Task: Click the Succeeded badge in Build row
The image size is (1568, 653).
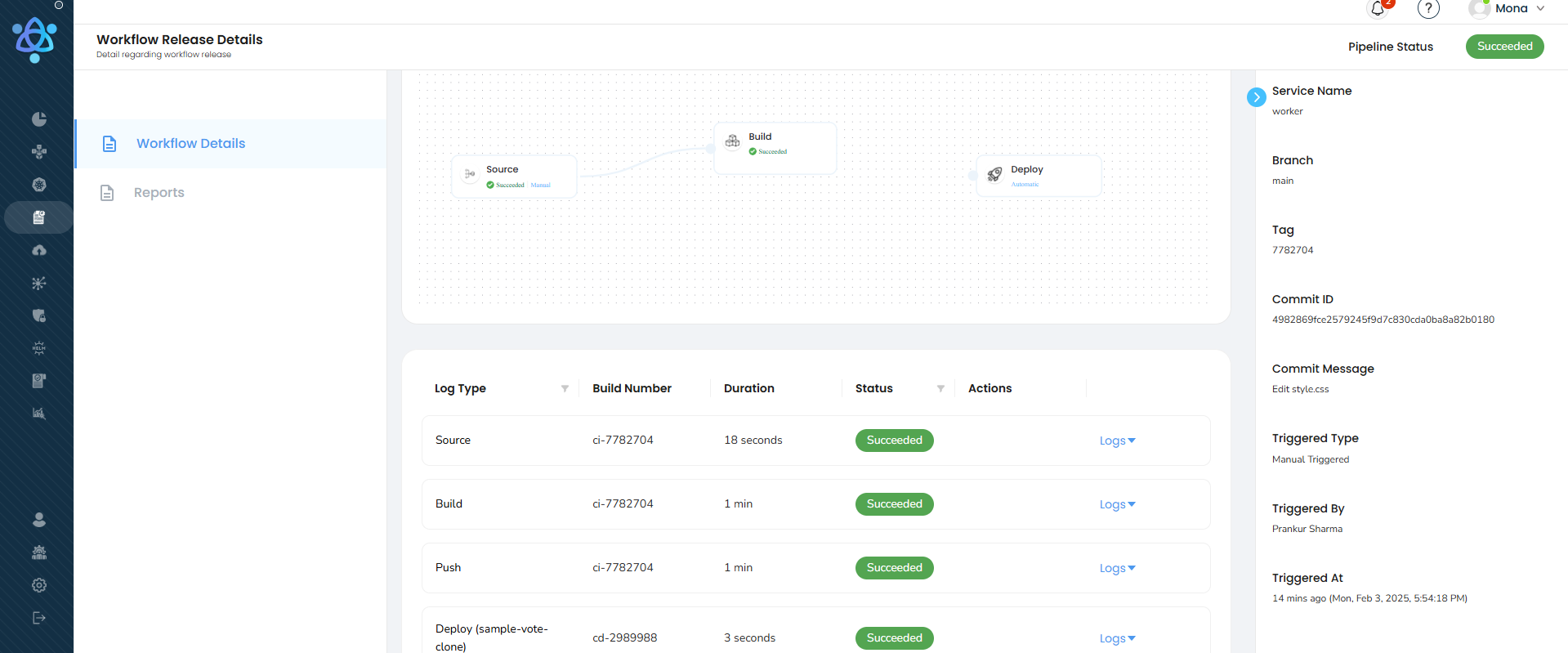Action: [x=894, y=504]
